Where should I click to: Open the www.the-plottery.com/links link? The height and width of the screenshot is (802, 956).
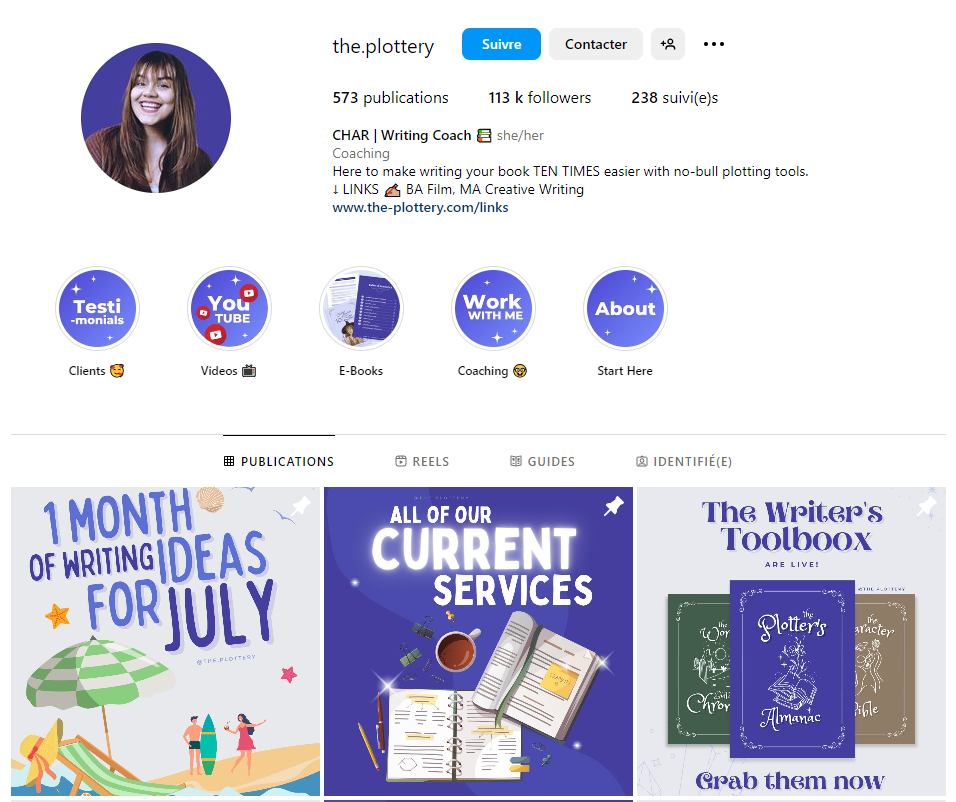tap(420, 207)
